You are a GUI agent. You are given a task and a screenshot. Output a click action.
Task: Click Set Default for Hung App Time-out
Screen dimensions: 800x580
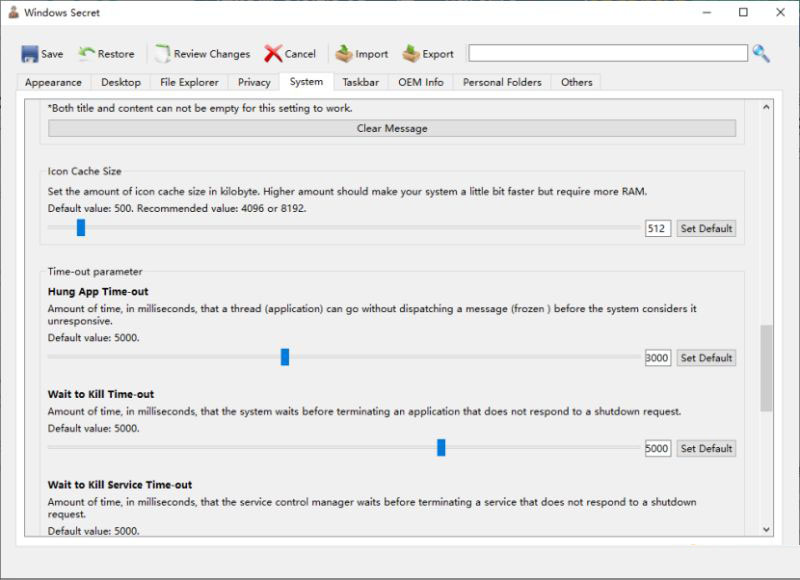point(706,358)
